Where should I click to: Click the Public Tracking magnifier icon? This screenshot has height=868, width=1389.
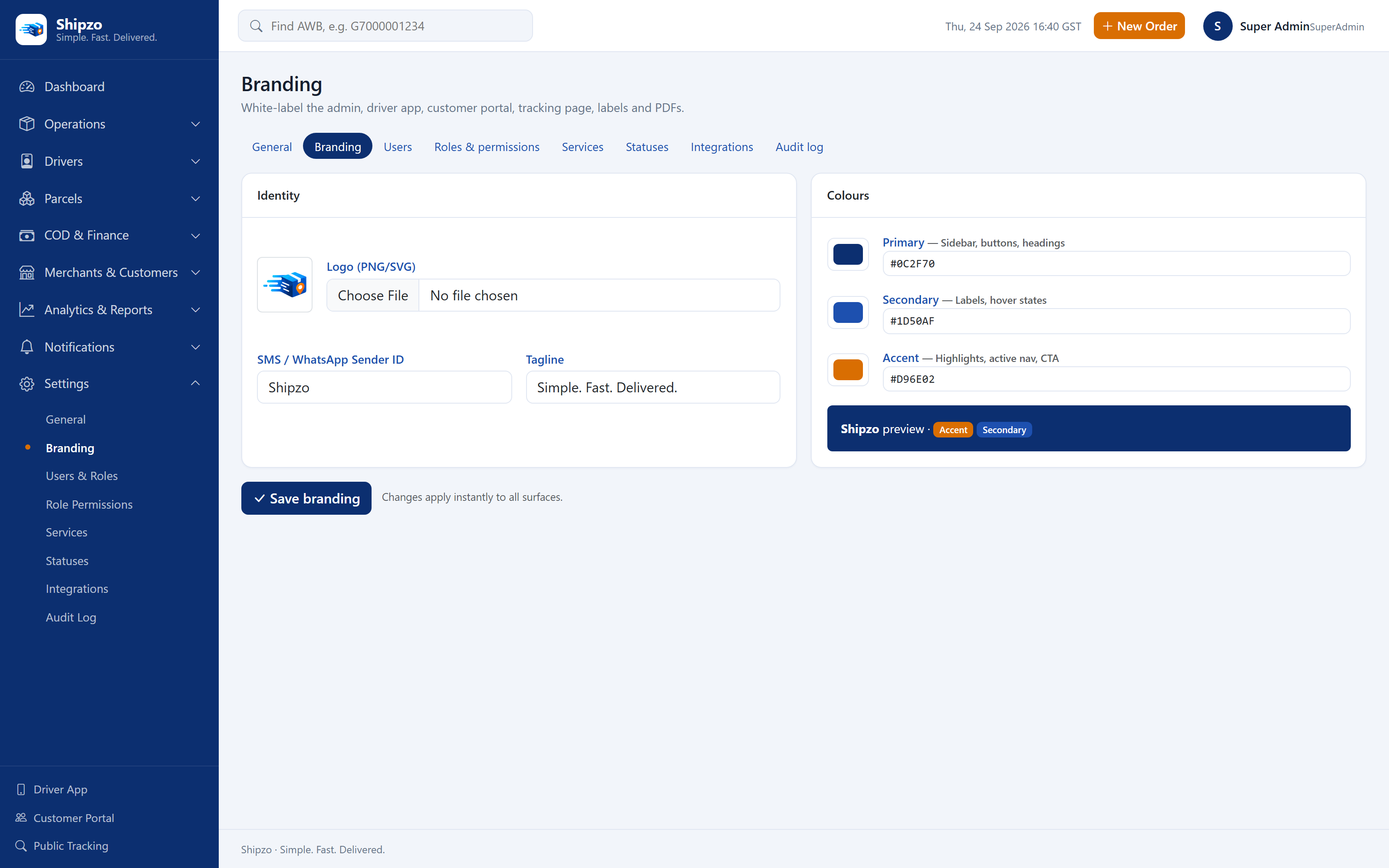point(21,845)
